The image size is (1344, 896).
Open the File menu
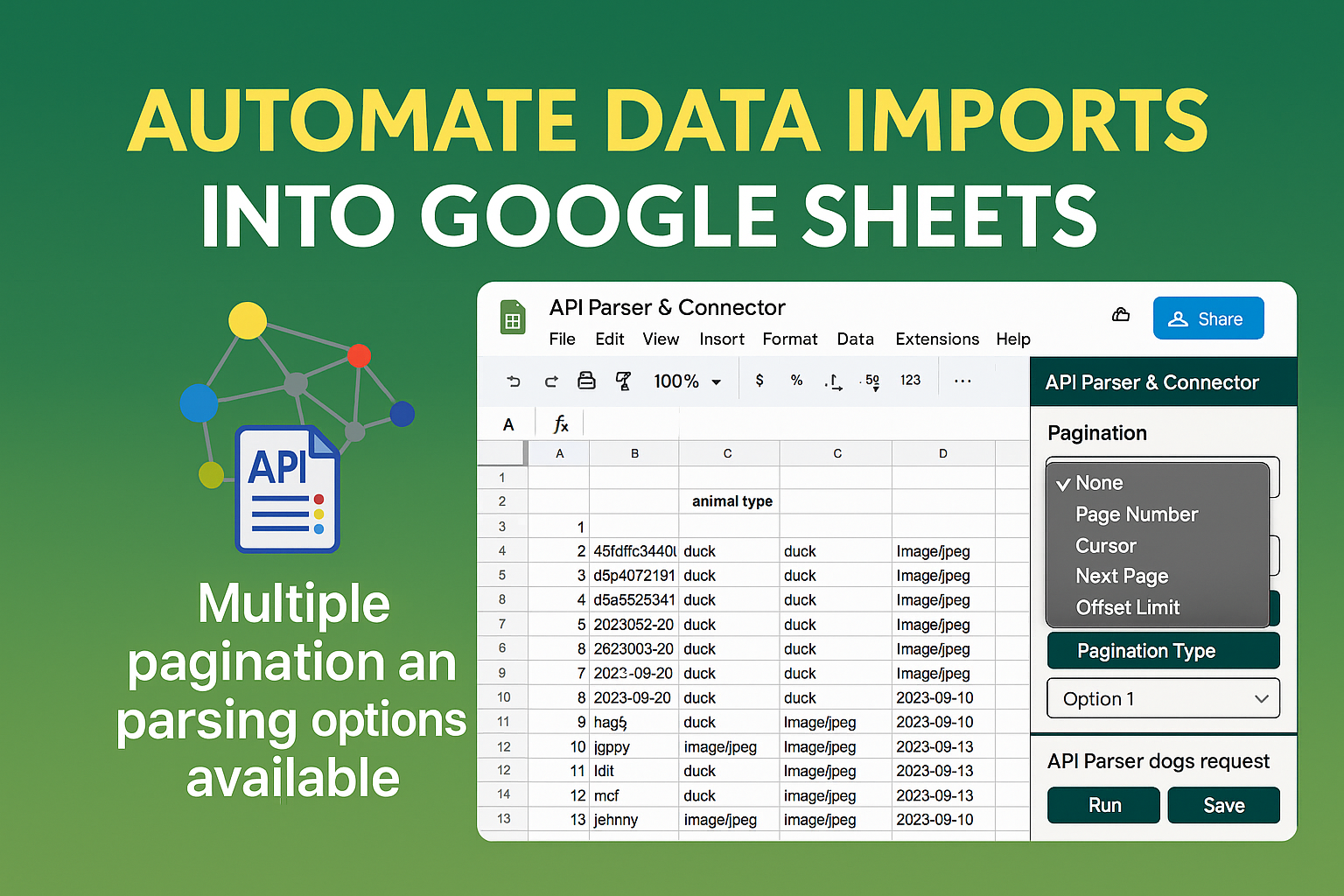coord(562,339)
